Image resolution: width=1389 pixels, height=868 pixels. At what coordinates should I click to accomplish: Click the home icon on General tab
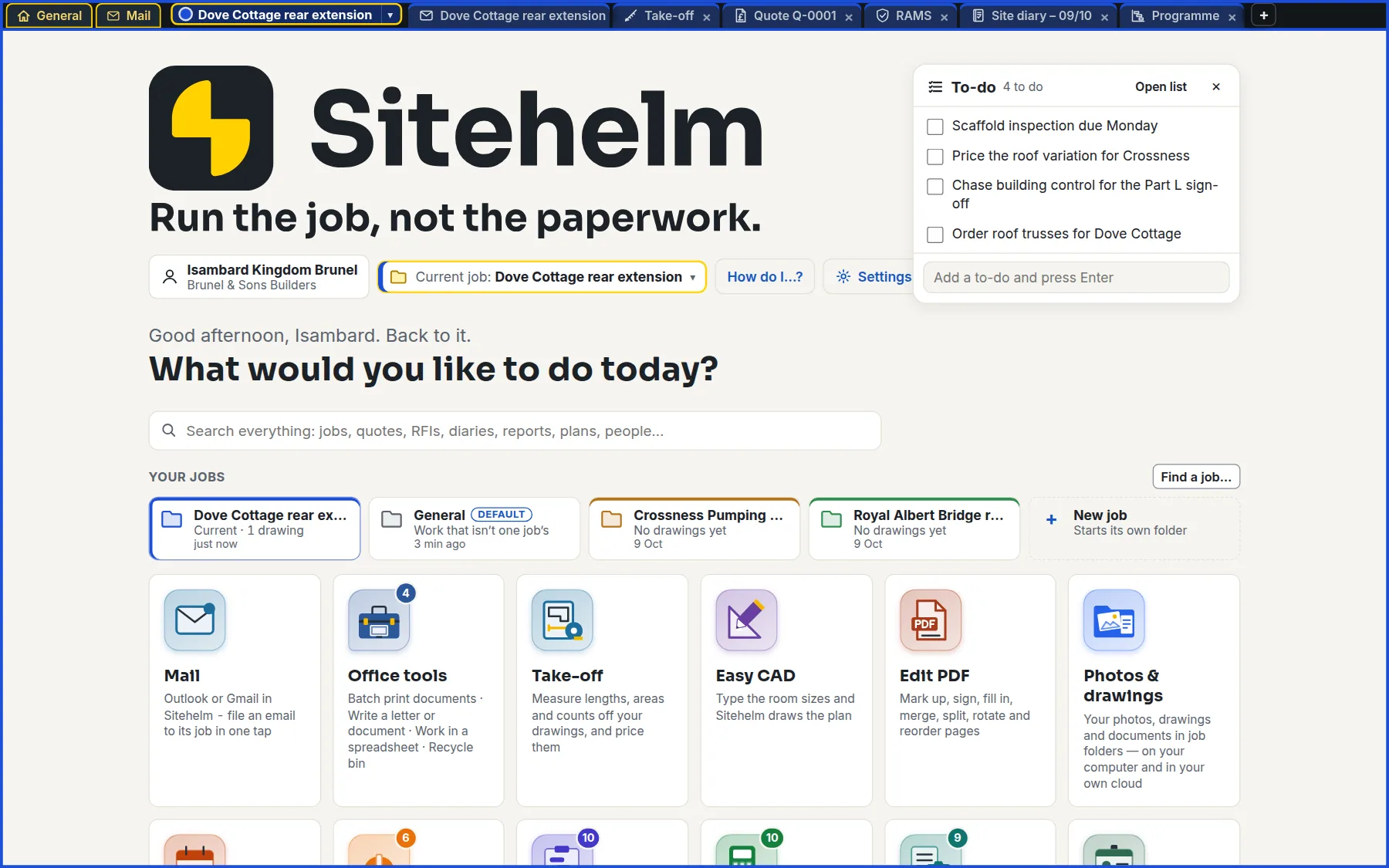point(23,15)
